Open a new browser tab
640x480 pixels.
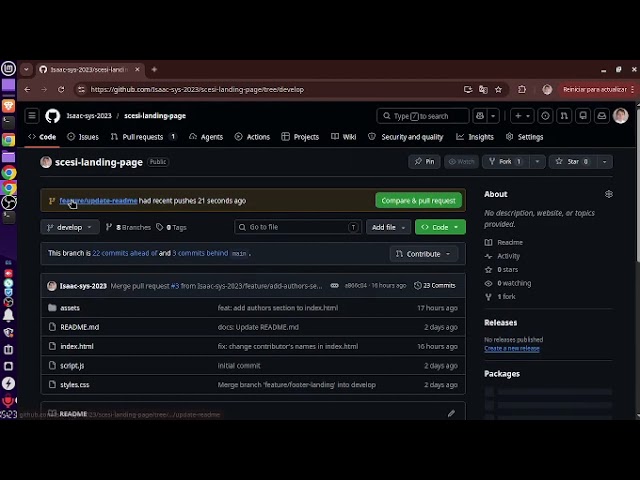pyautogui.click(x=154, y=69)
